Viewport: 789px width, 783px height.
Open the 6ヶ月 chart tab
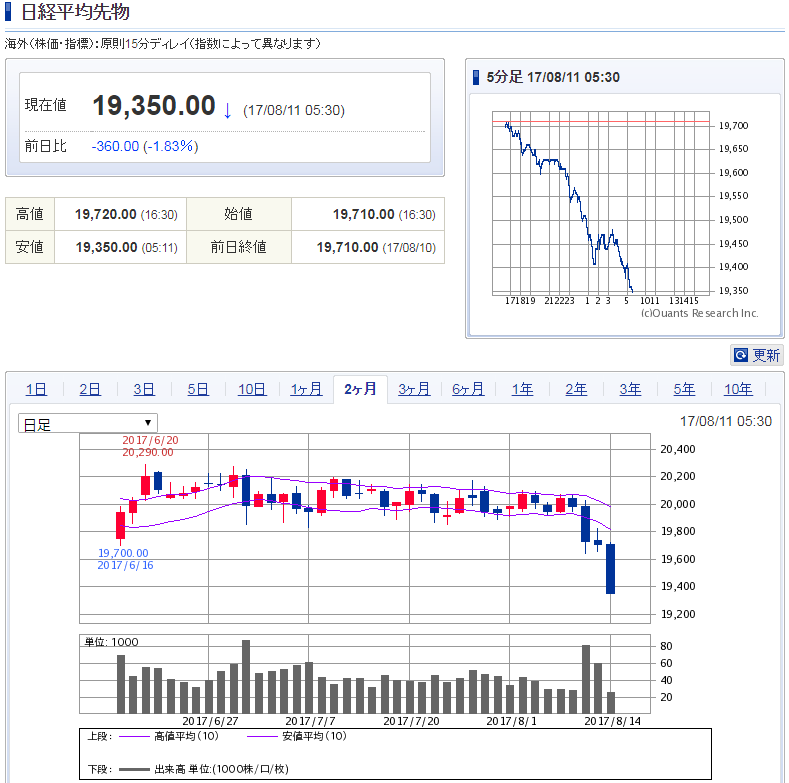(x=468, y=389)
